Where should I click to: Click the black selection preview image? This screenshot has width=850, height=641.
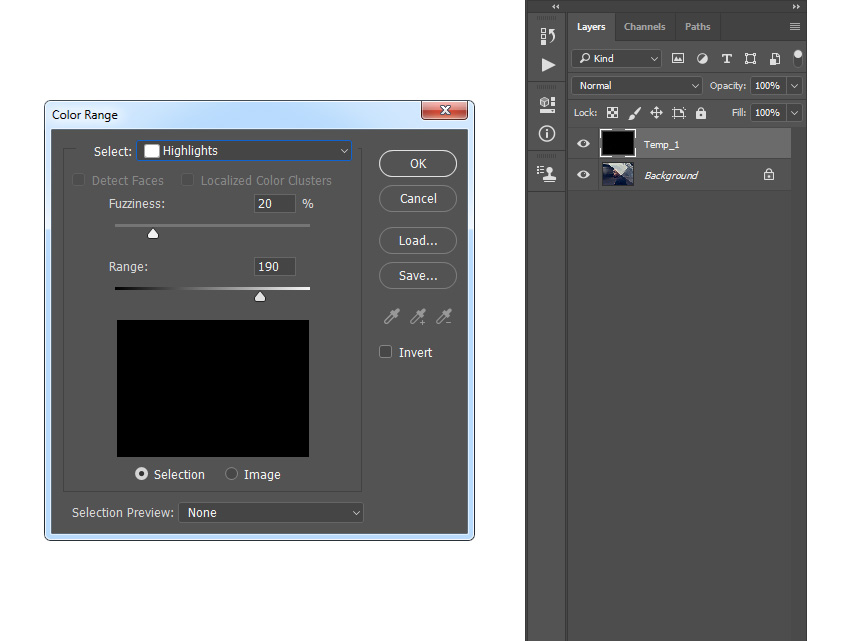(213, 388)
